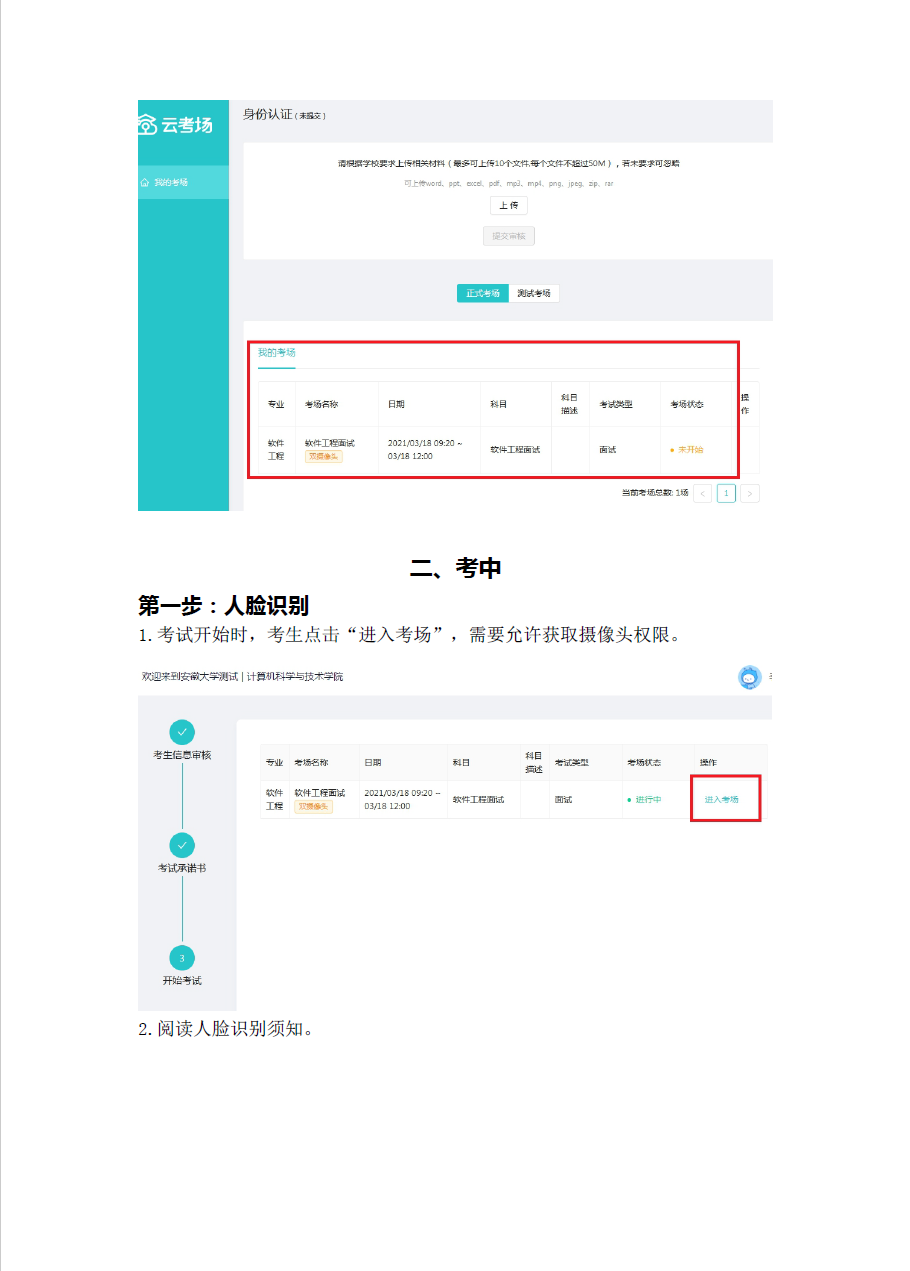Click 软件工程 major cell in the 未开始 row
The width and height of the screenshot is (910, 1271).
tap(276, 449)
